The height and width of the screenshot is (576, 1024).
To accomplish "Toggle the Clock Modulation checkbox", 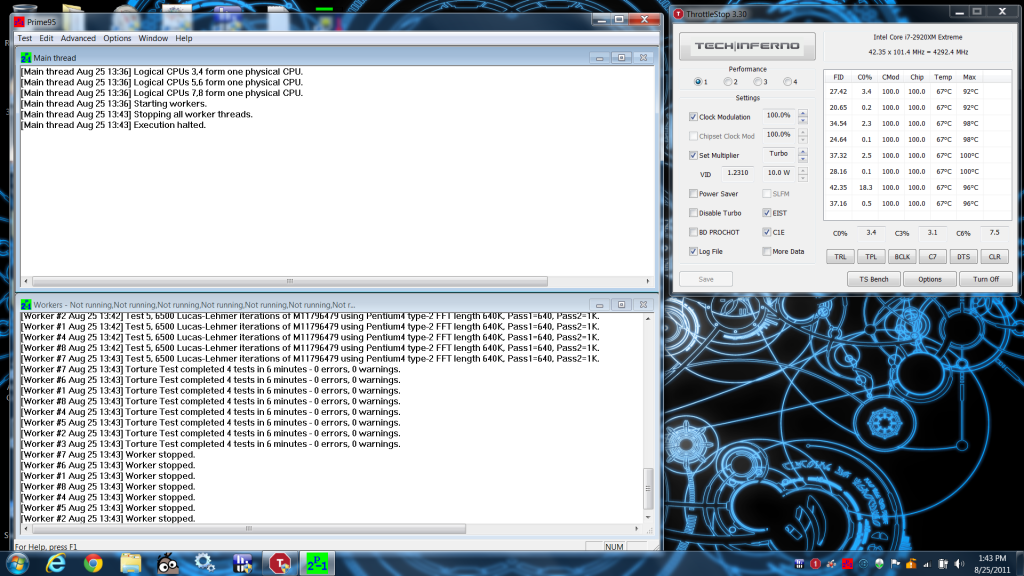I will point(693,117).
